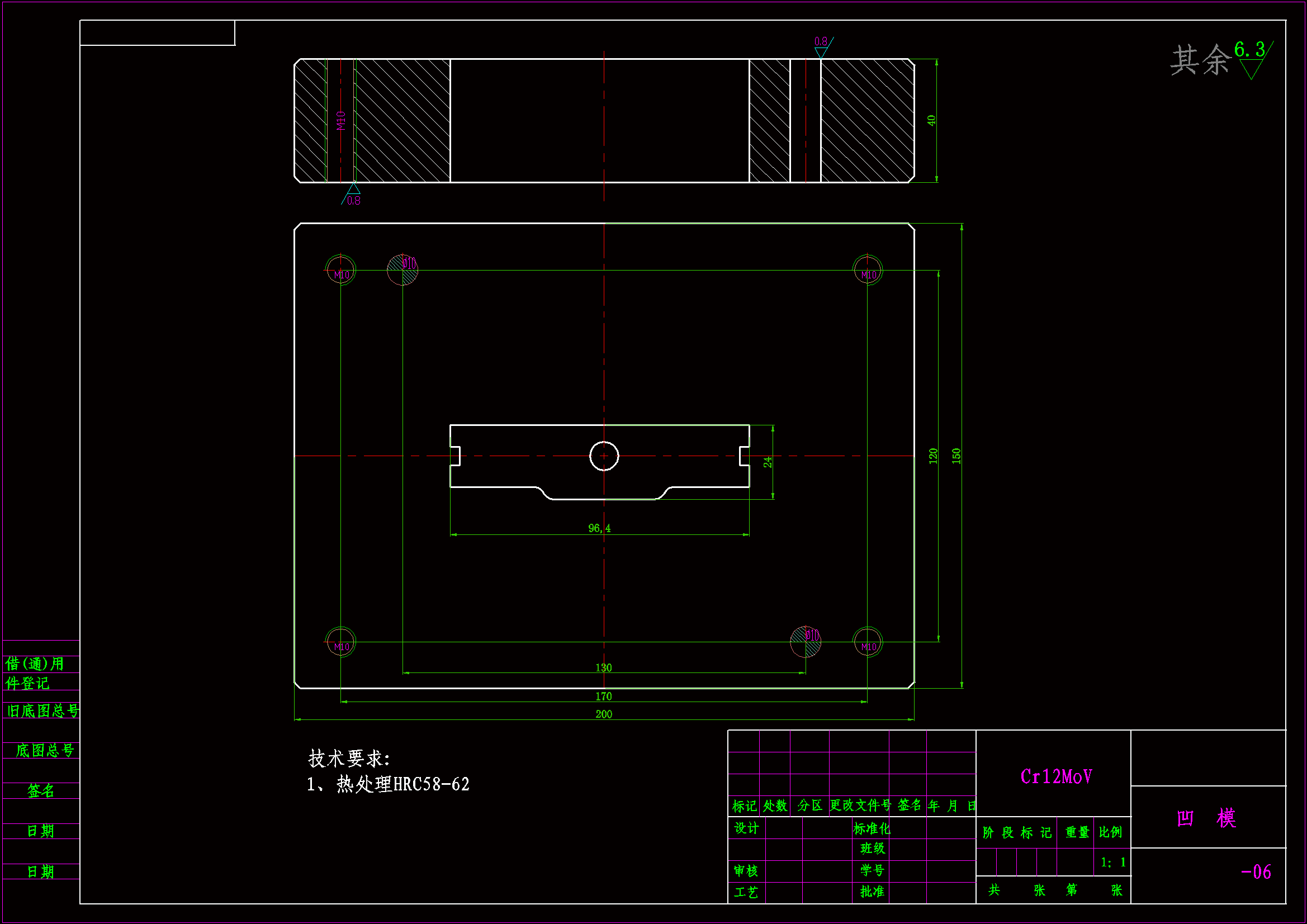Pick the 40 thickness dimension on the section view
Screen dimensions: 1307x924
click(x=931, y=120)
